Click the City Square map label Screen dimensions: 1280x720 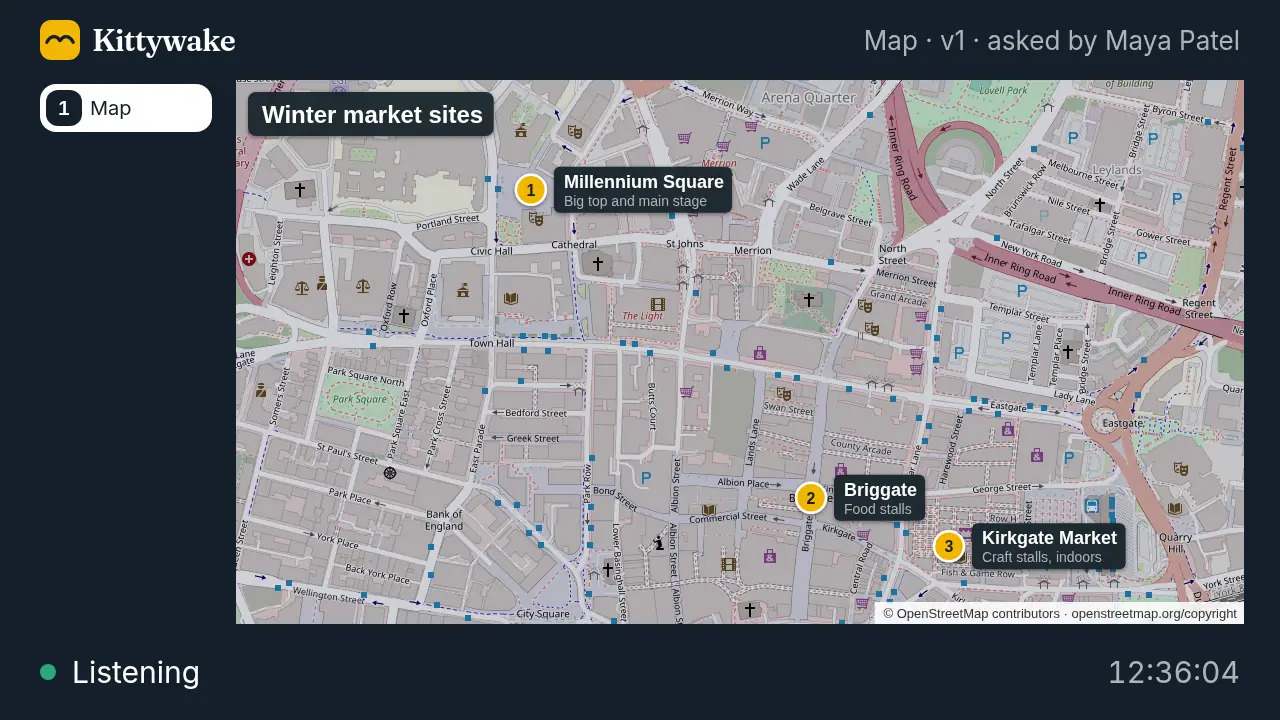click(543, 614)
